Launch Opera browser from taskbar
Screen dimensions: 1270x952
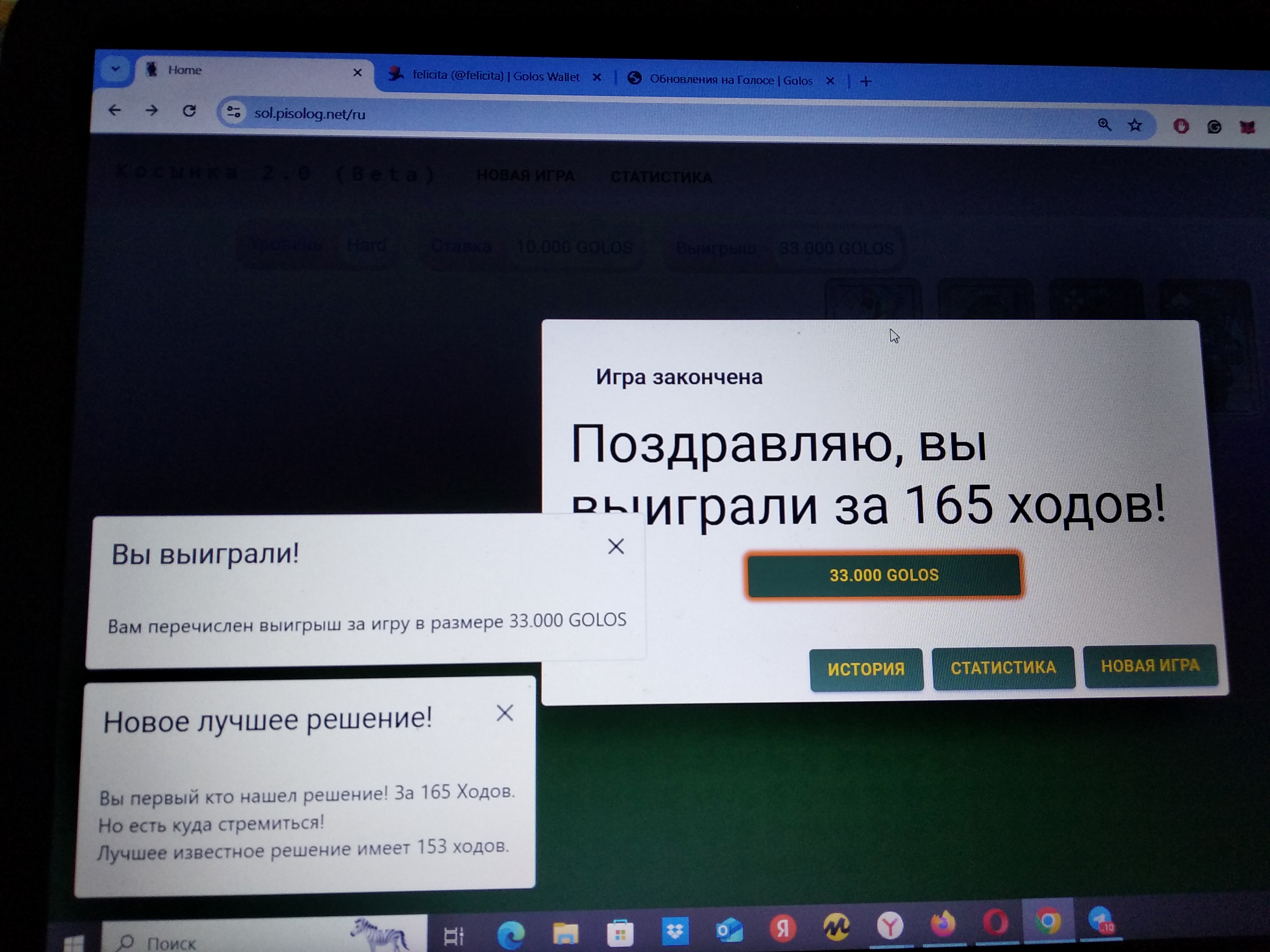coord(995,923)
